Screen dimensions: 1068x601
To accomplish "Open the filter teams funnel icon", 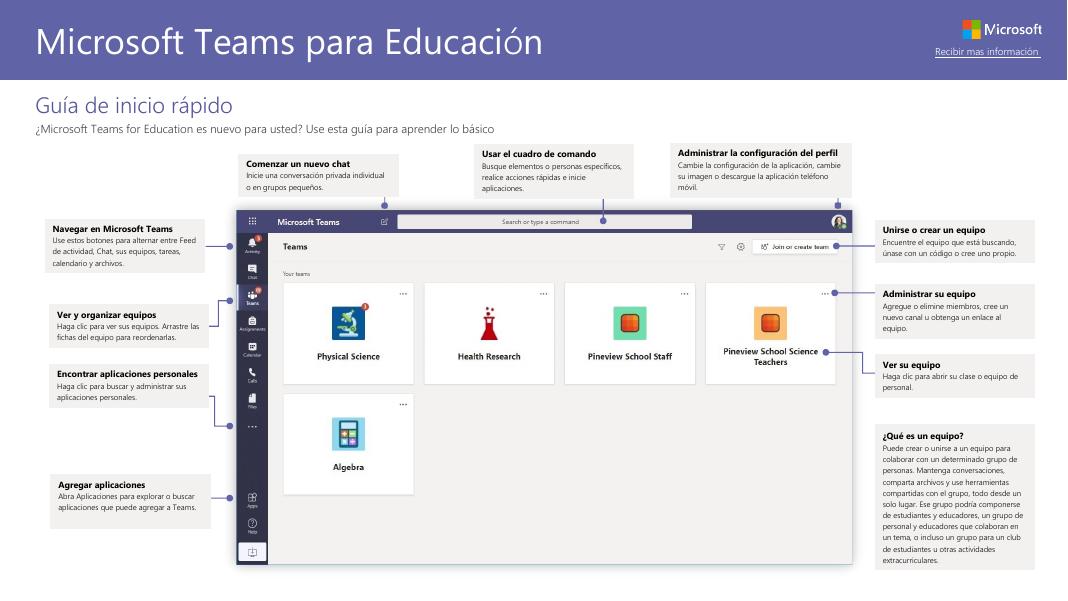I will click(x=721, y=247).
